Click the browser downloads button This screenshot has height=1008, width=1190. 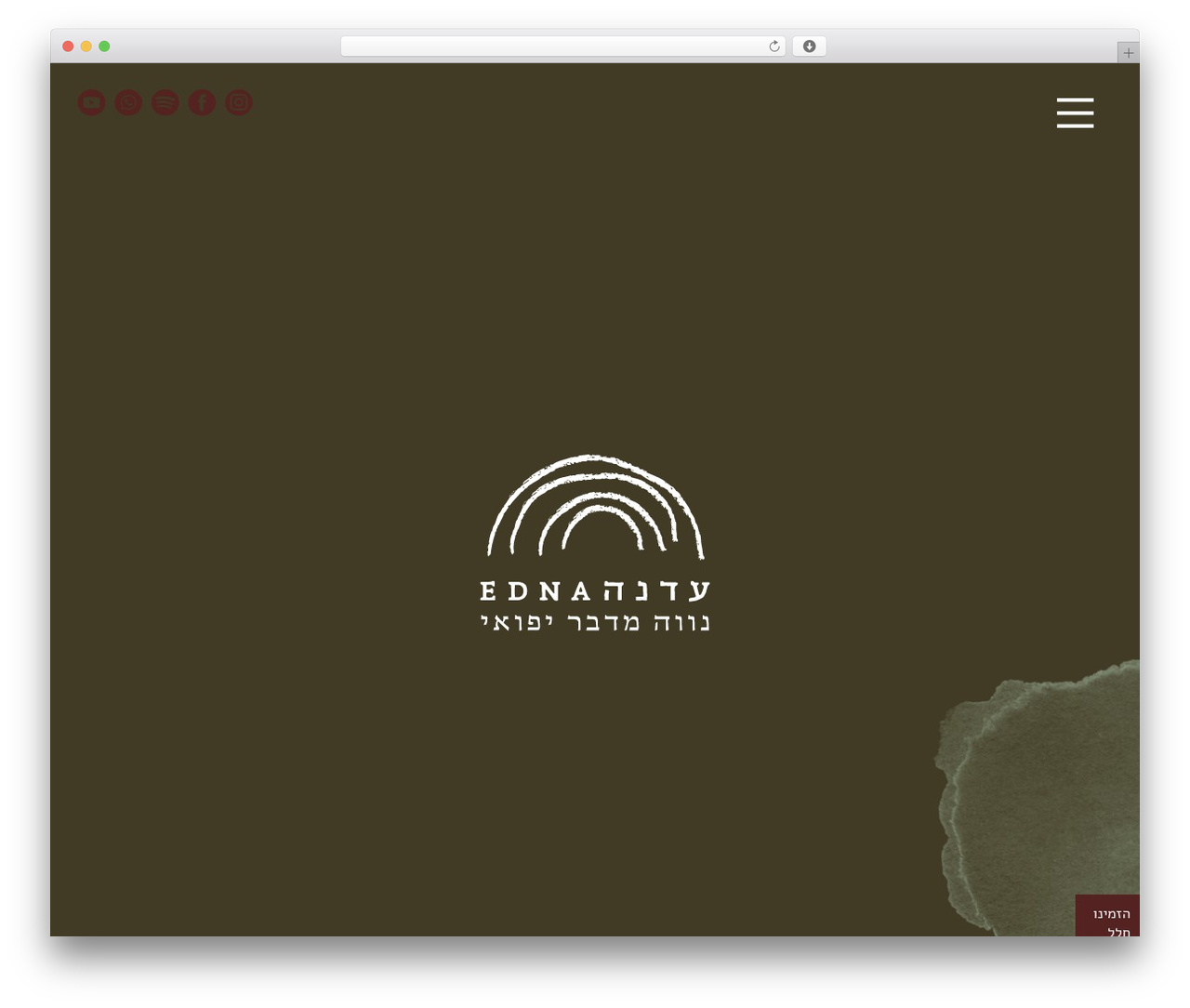pos(809,46)
